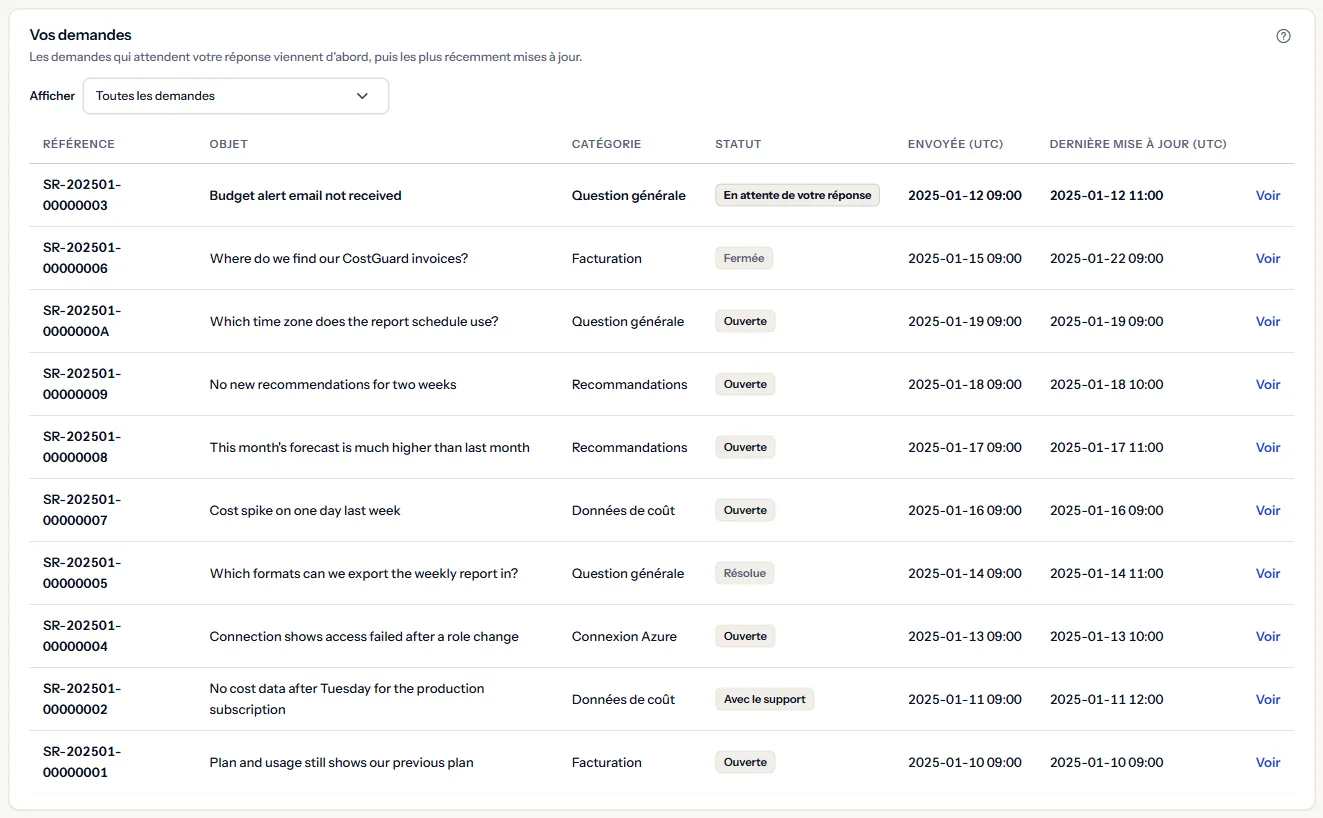Click the OBJET column header

click(x=229, y=144)
